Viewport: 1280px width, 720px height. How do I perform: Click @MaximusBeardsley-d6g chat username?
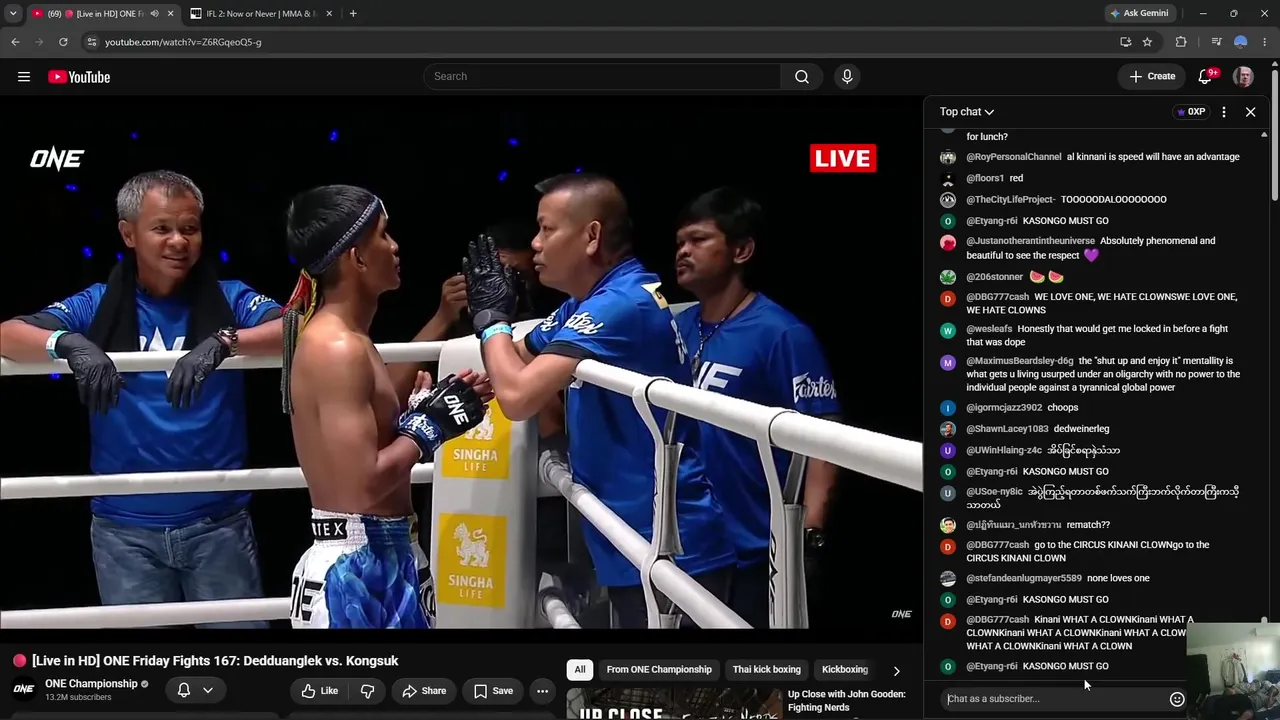[1019, 361]
